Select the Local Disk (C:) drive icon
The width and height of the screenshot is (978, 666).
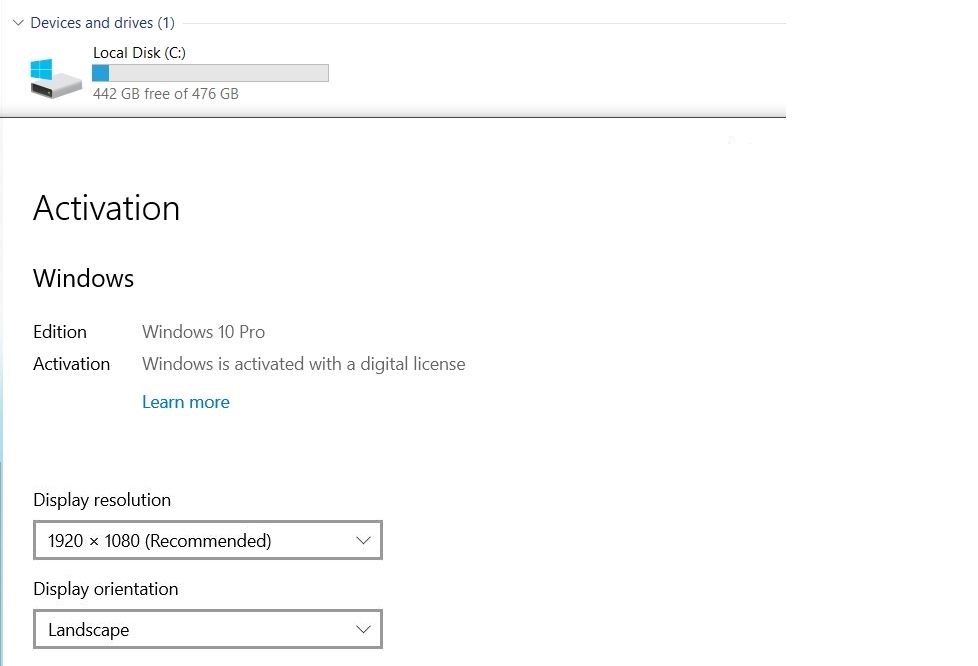[56, 79]
